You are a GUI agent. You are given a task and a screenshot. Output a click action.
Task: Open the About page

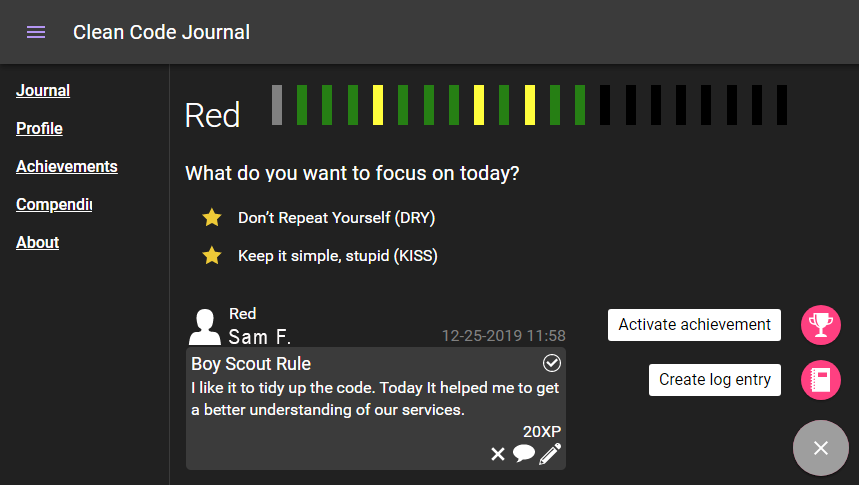37,242
